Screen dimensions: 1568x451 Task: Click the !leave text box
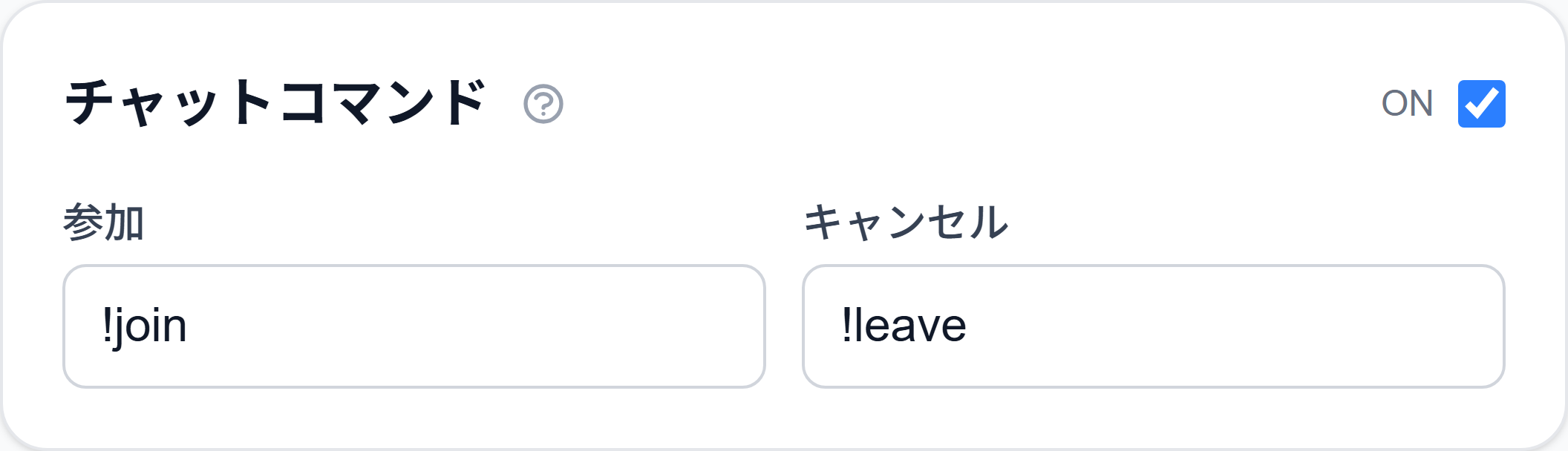click(1154, 326)
